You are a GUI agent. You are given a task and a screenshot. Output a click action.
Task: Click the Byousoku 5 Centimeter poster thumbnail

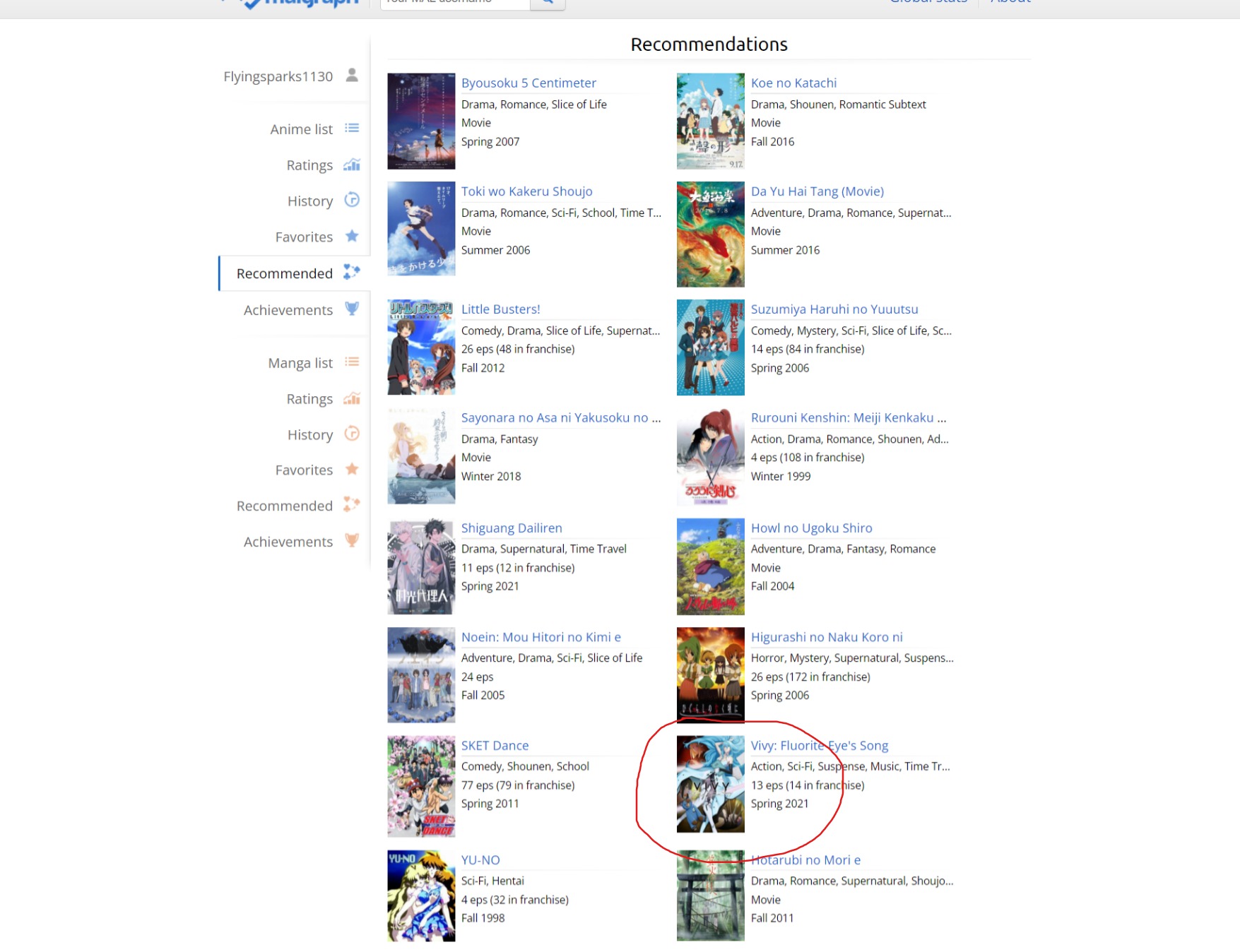pyautogui.click(x=421, y=121)
